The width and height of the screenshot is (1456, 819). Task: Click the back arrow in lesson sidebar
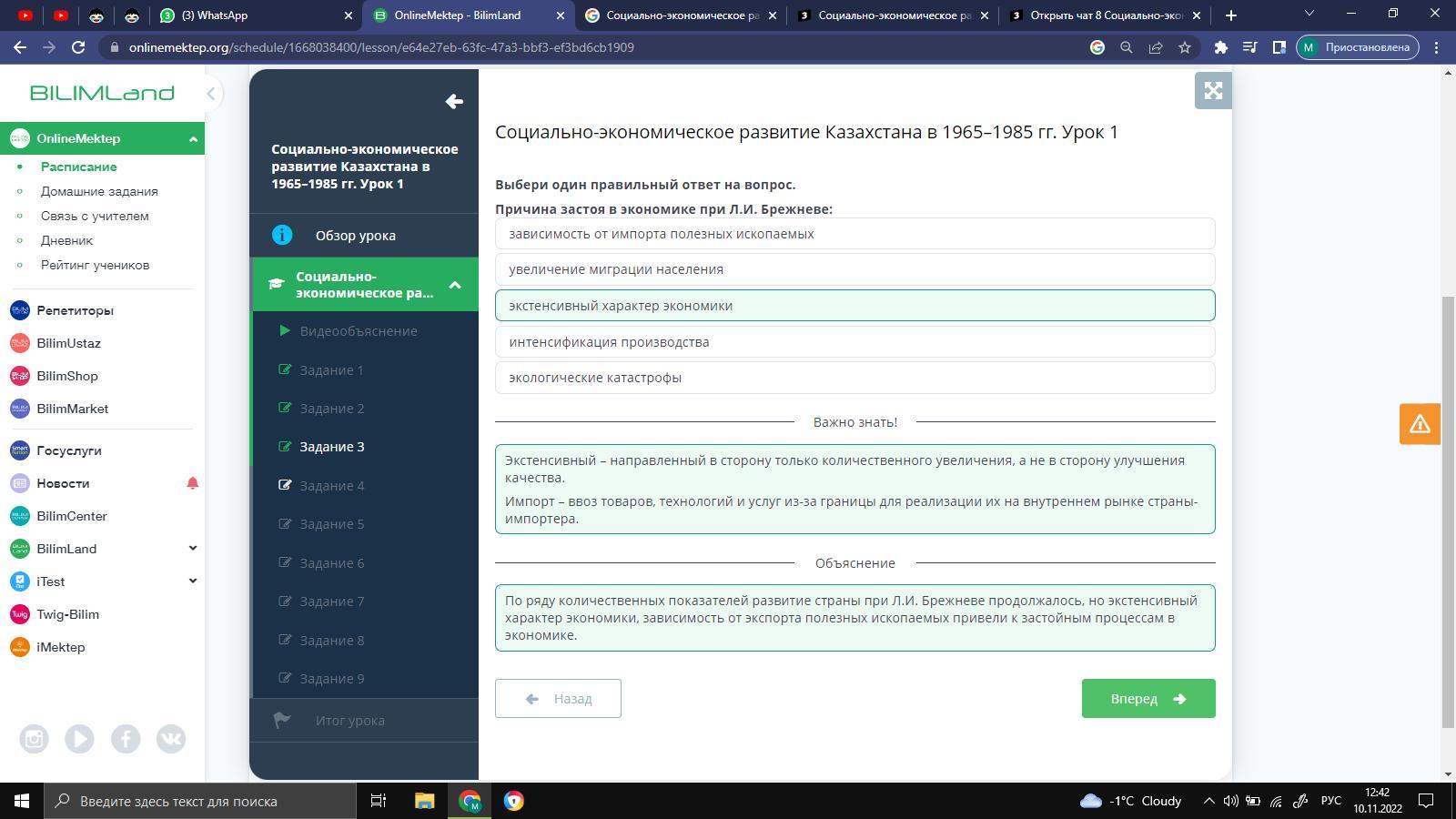(x=454, y=102)
